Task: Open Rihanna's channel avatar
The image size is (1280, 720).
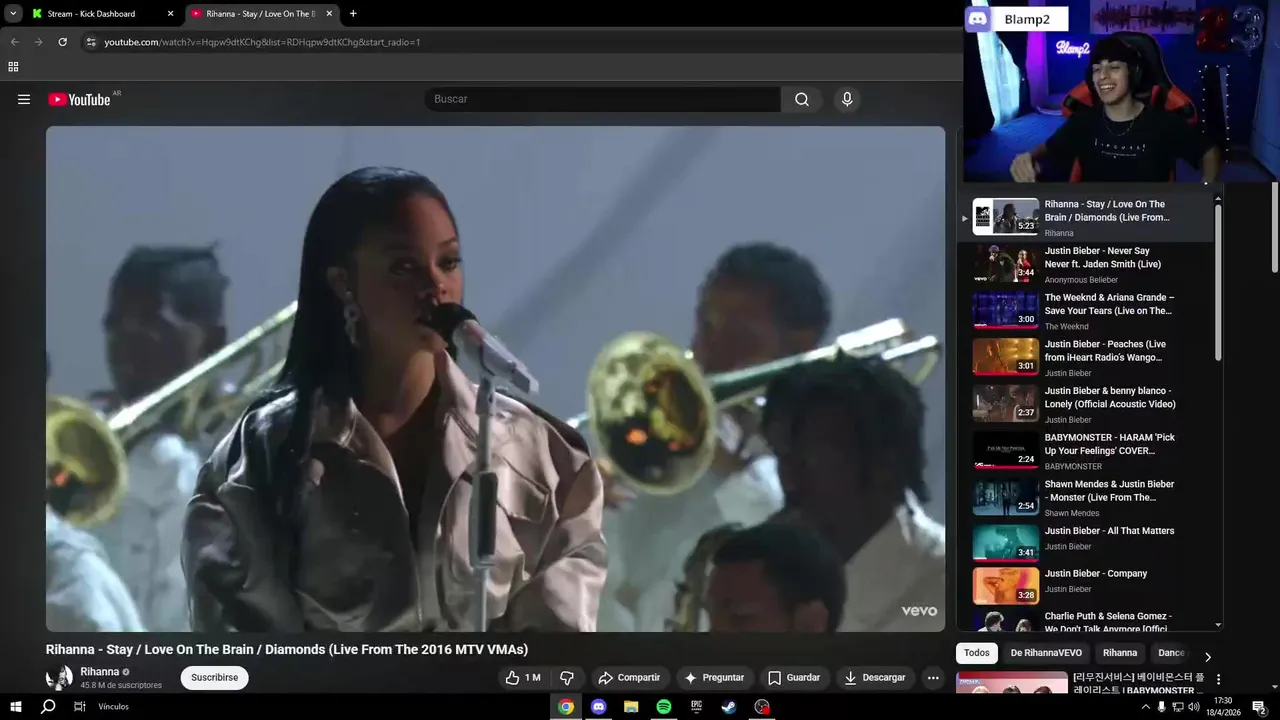Action: click(60, 677)
